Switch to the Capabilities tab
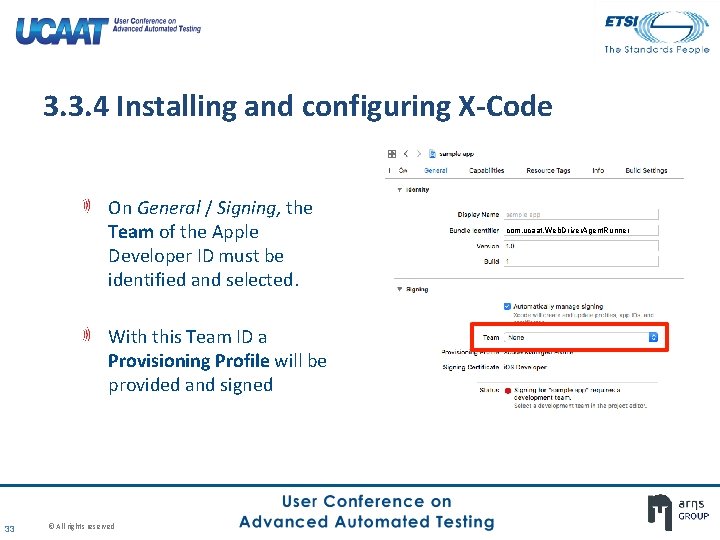The width and height of the screenshot is (720, 540). click(487, 170)
